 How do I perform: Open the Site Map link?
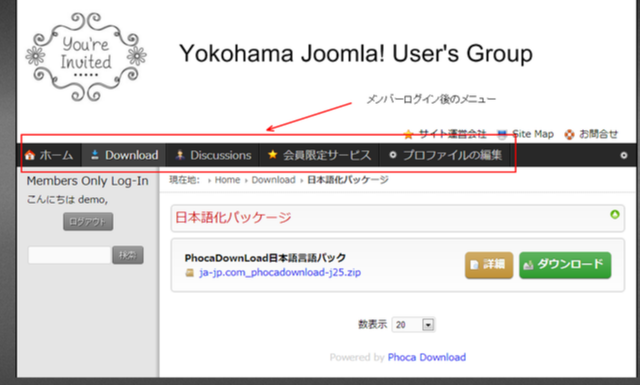(533, 134)
